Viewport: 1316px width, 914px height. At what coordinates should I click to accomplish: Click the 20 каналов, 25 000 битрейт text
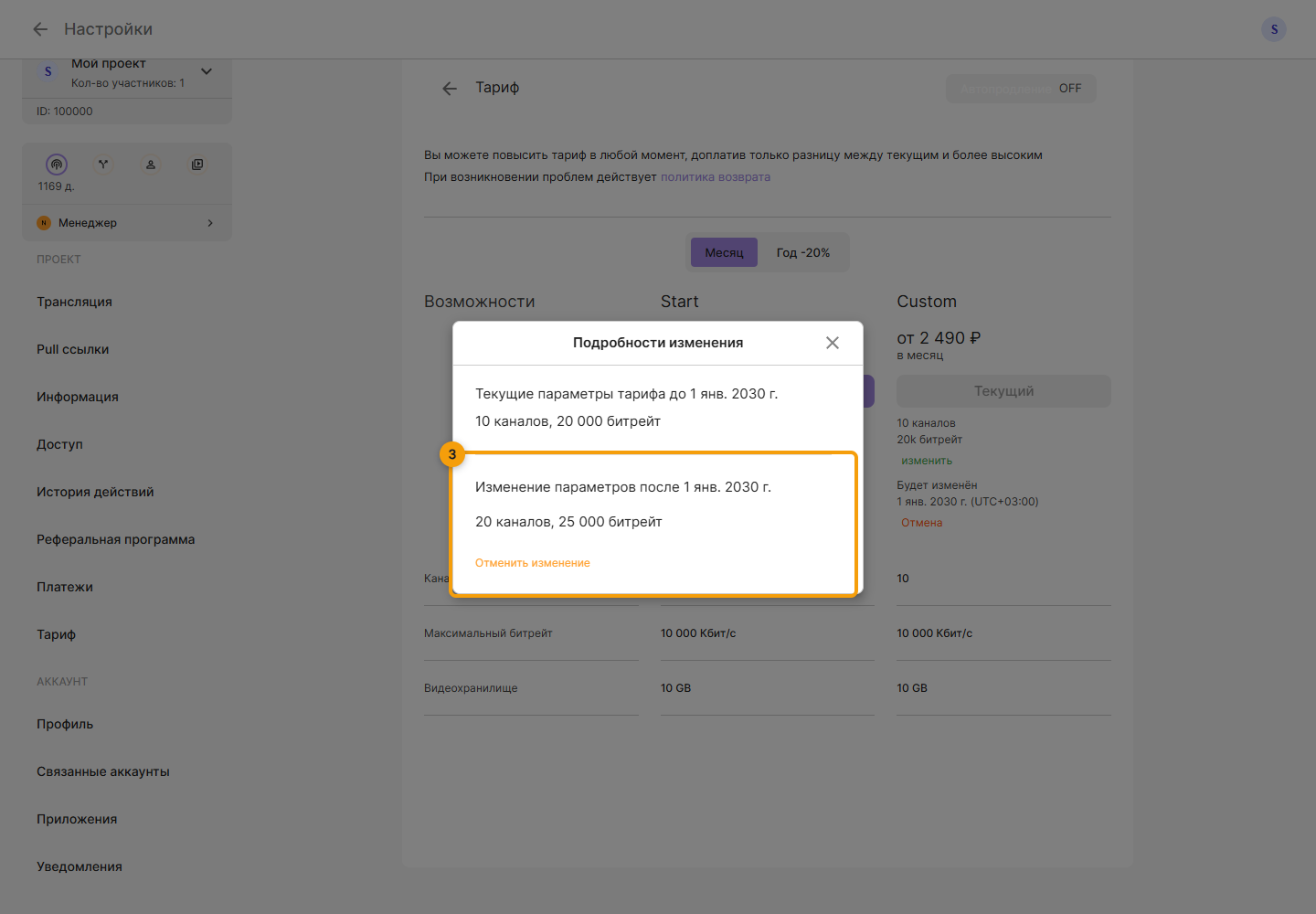point(568,522)
